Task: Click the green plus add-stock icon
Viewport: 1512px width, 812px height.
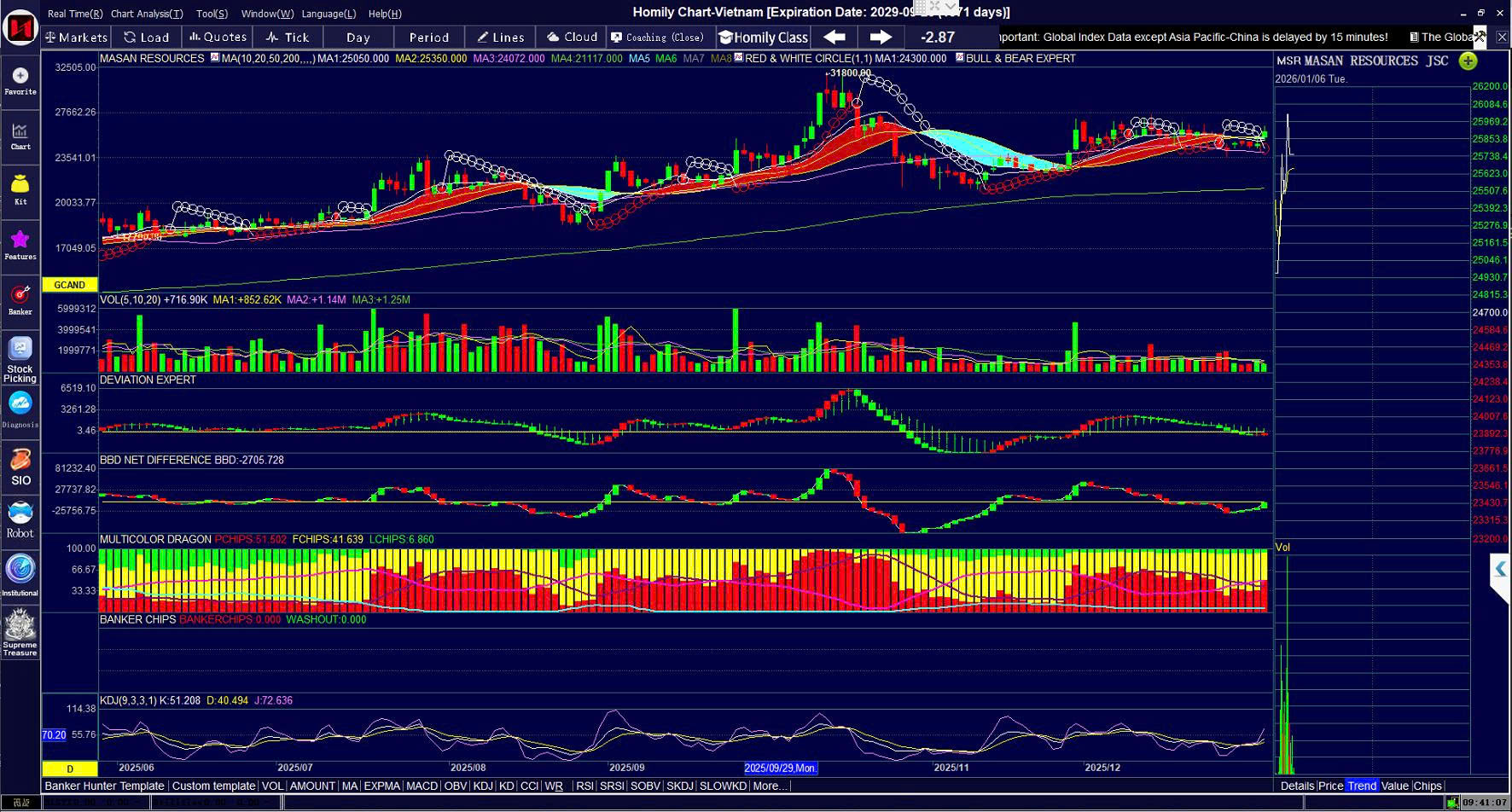Action: (1468, 61)
